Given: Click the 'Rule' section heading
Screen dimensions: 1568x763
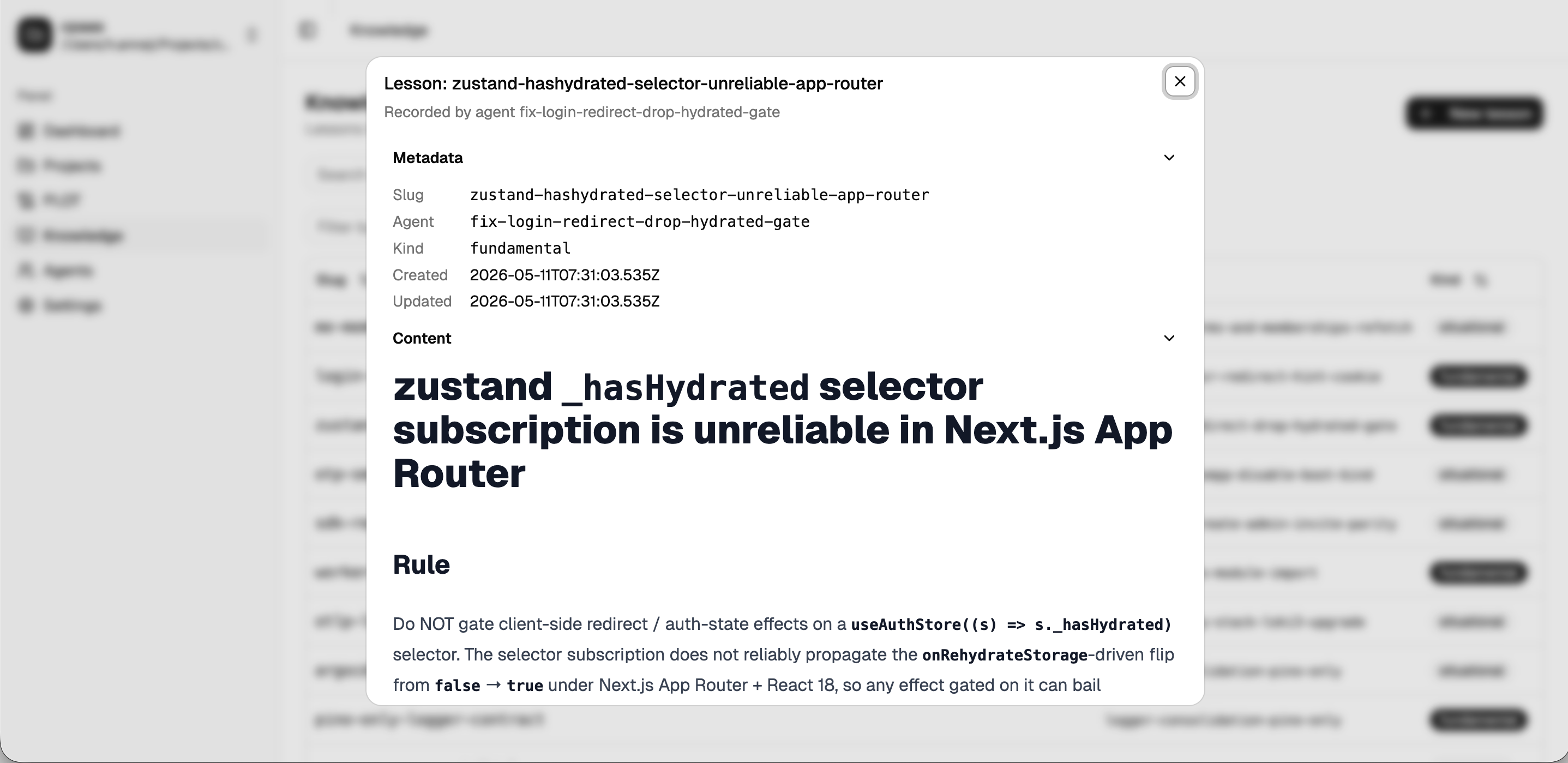Looking at the screenshot, I should click(421, 564).
